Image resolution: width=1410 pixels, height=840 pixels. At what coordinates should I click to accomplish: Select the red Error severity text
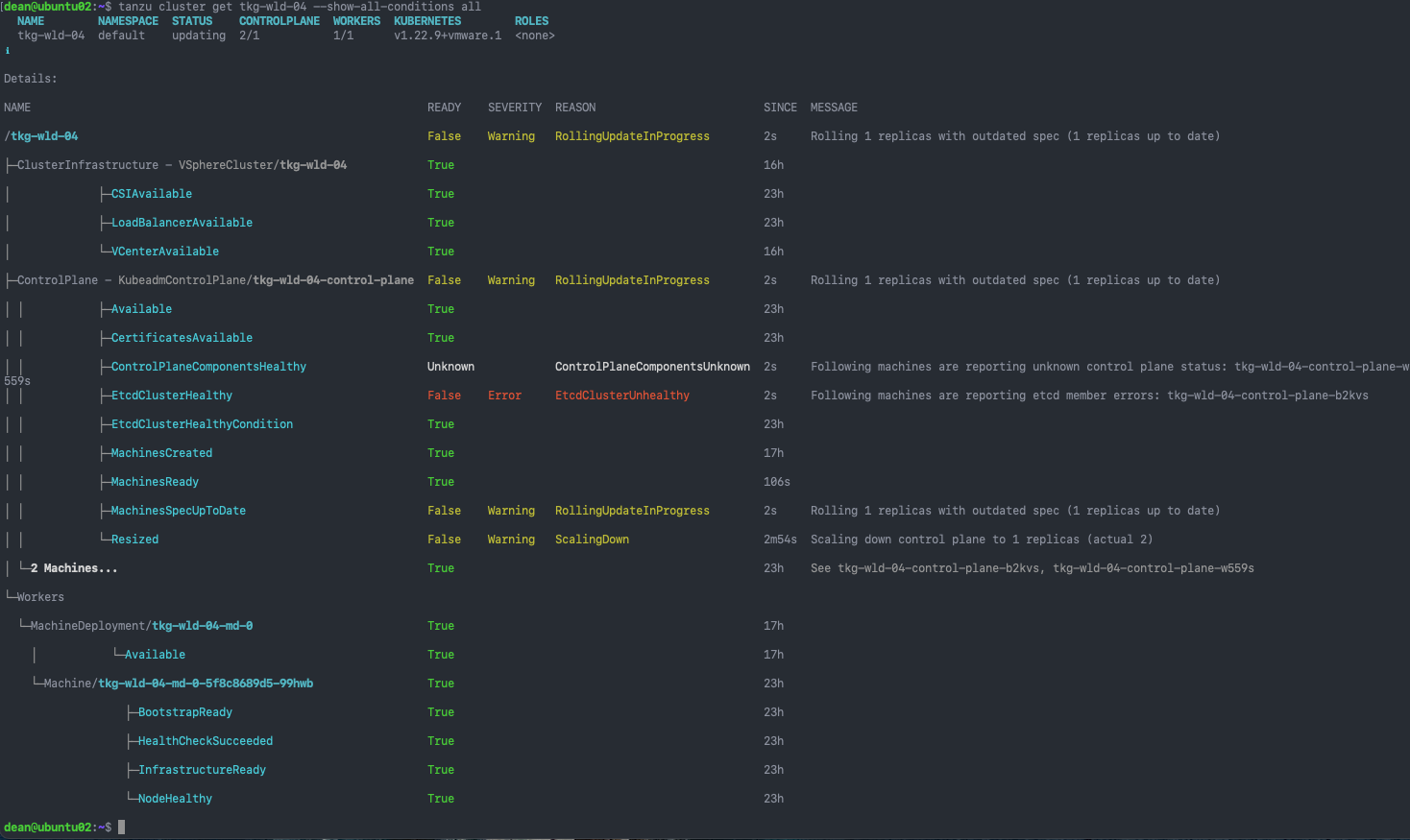coord(504,396)
